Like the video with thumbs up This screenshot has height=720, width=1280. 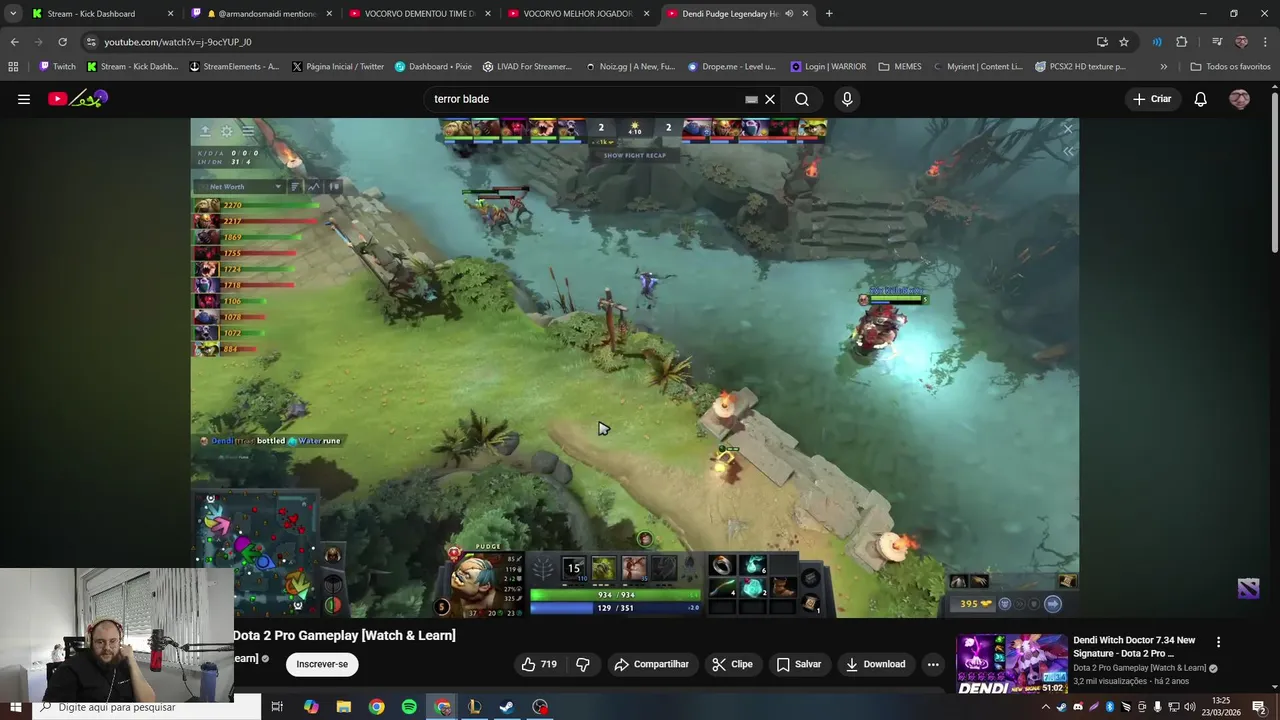[539, 664]
